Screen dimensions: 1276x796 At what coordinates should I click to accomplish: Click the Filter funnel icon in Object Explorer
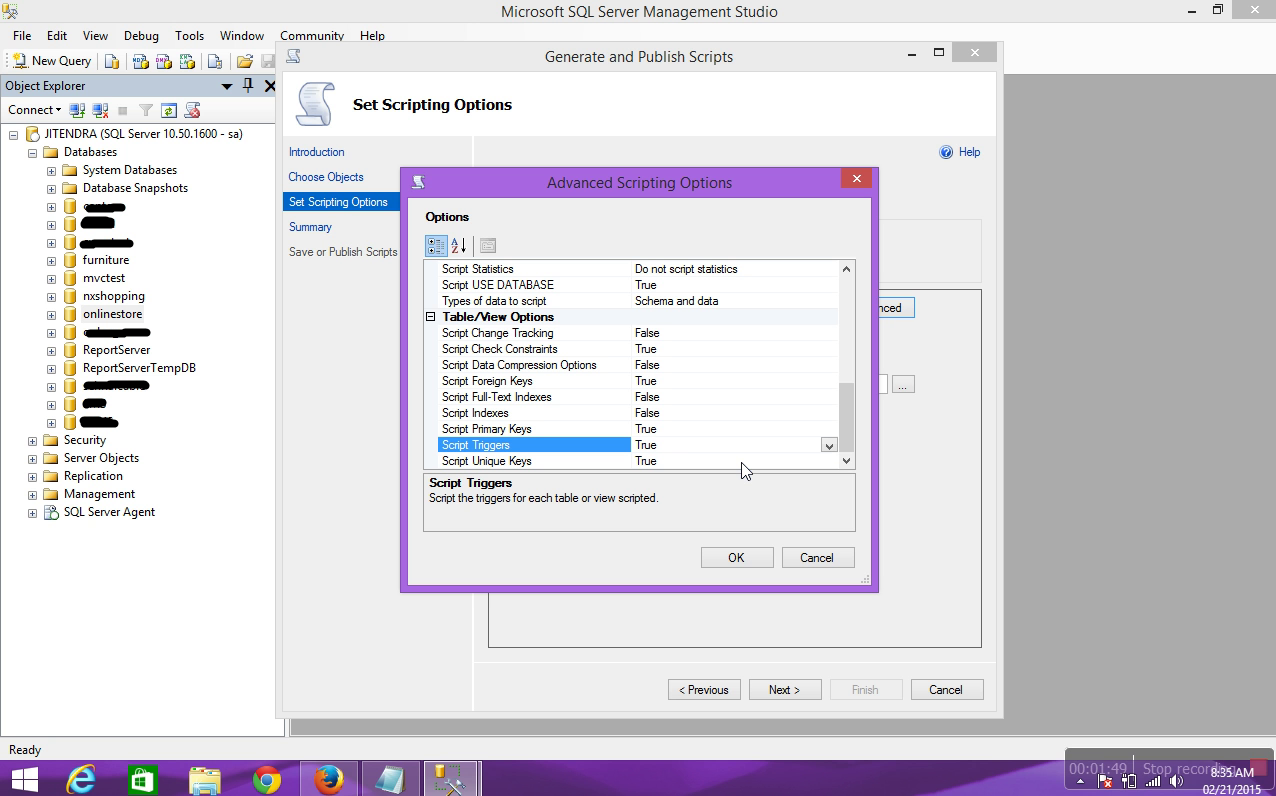click(146, 110)
